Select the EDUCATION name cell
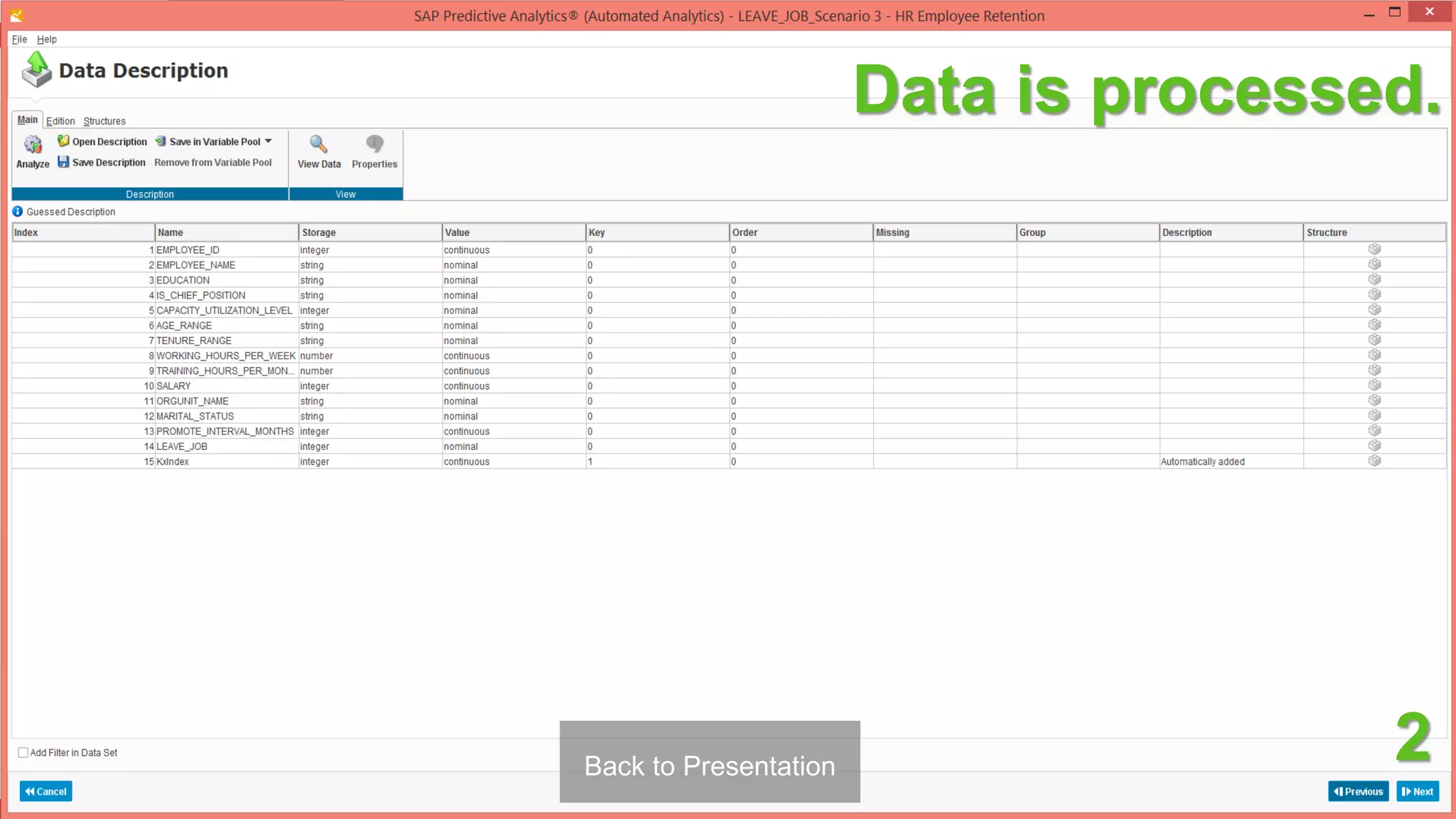 [226, 280]
